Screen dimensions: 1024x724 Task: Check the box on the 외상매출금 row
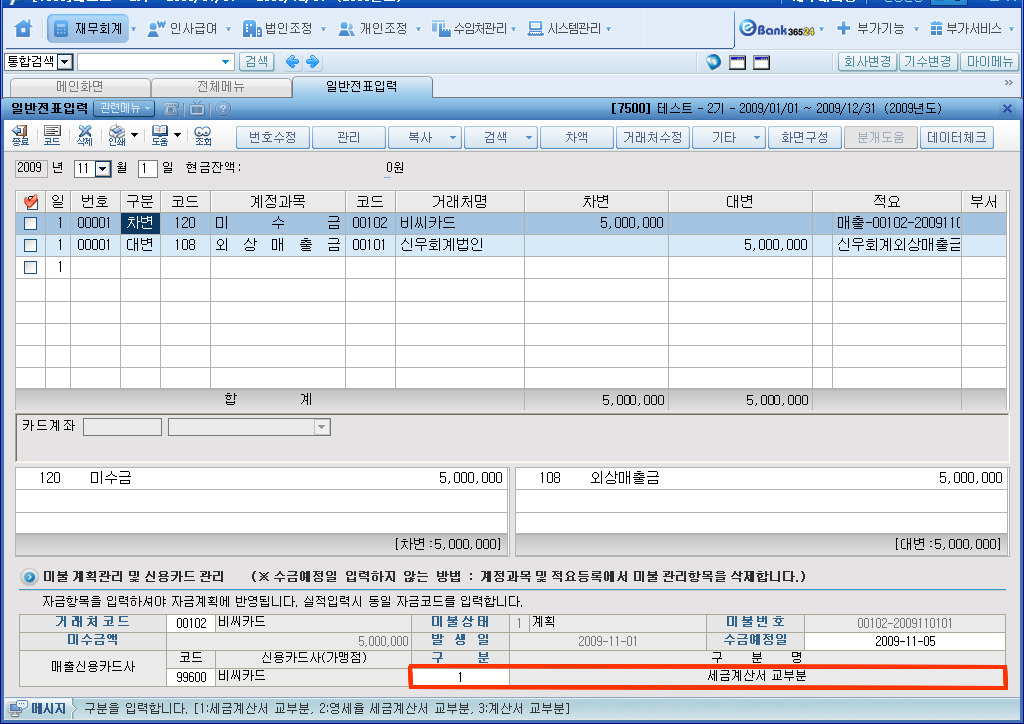pyautogui.click(x=30, y=245)
